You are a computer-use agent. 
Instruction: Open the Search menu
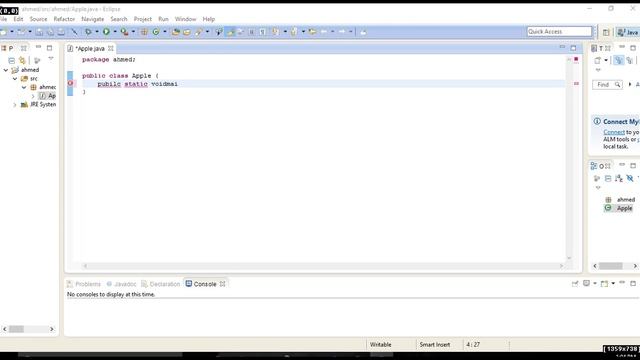pos(119,19)
